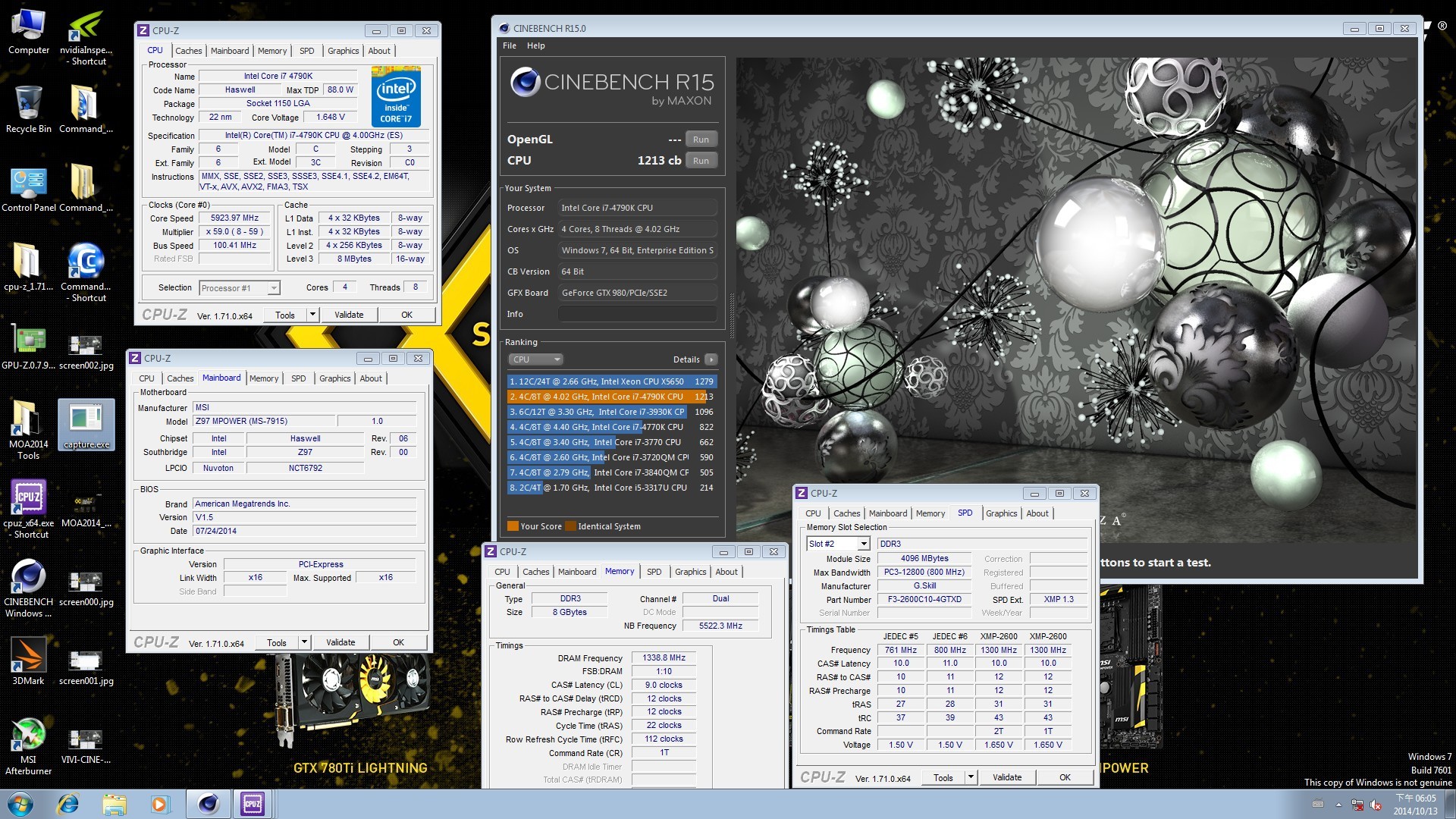Click Validate in the CPU-Z CPU window

click(349, 315)
